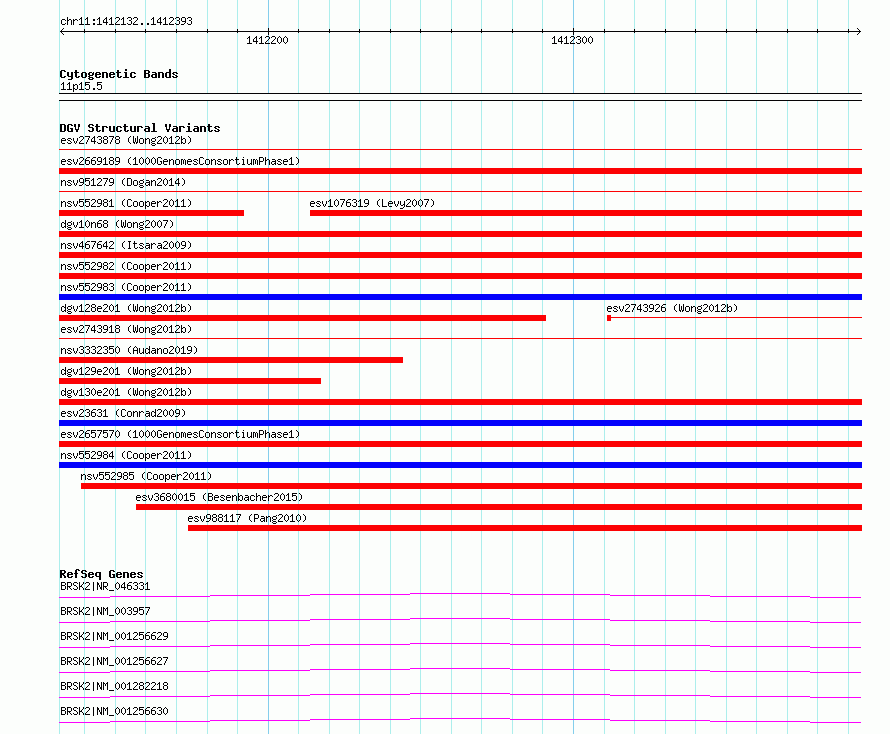890x734 pixels.
Task: Click the dgv128e201 (Wong2012b) variant label
Action: point(126,308)
